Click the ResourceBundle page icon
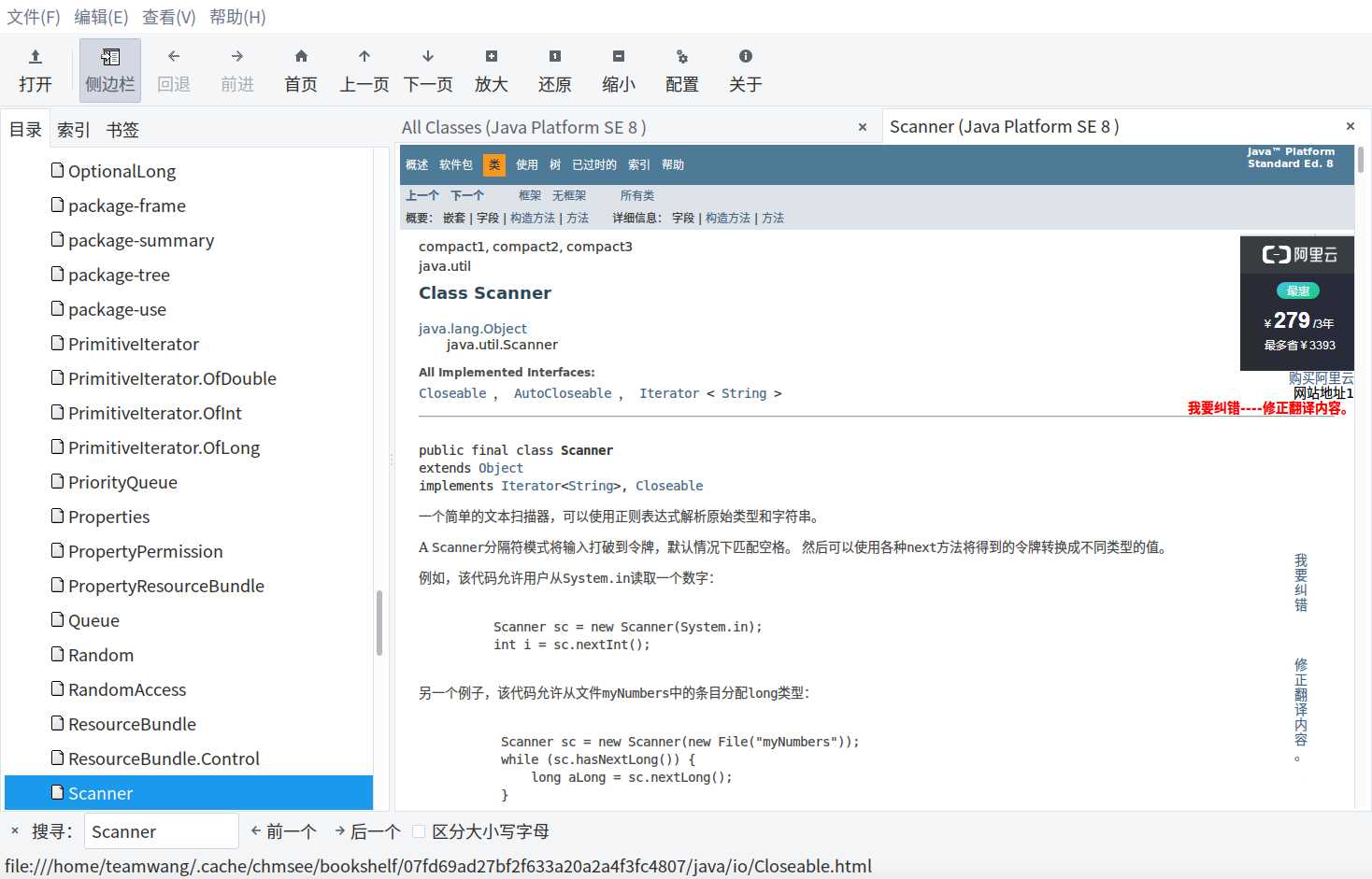 58,723
